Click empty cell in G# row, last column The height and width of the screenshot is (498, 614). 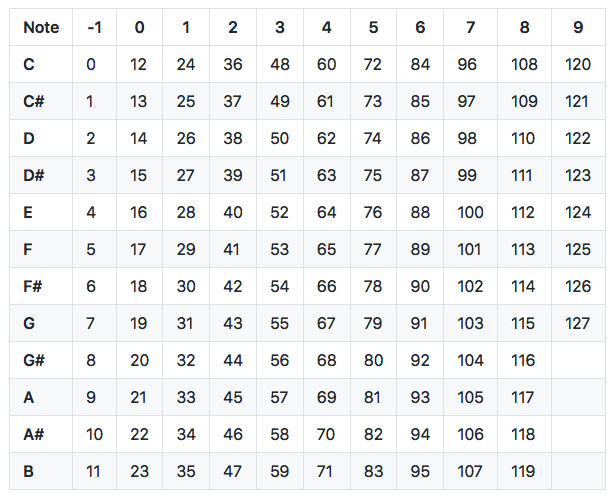click(578, 360)
